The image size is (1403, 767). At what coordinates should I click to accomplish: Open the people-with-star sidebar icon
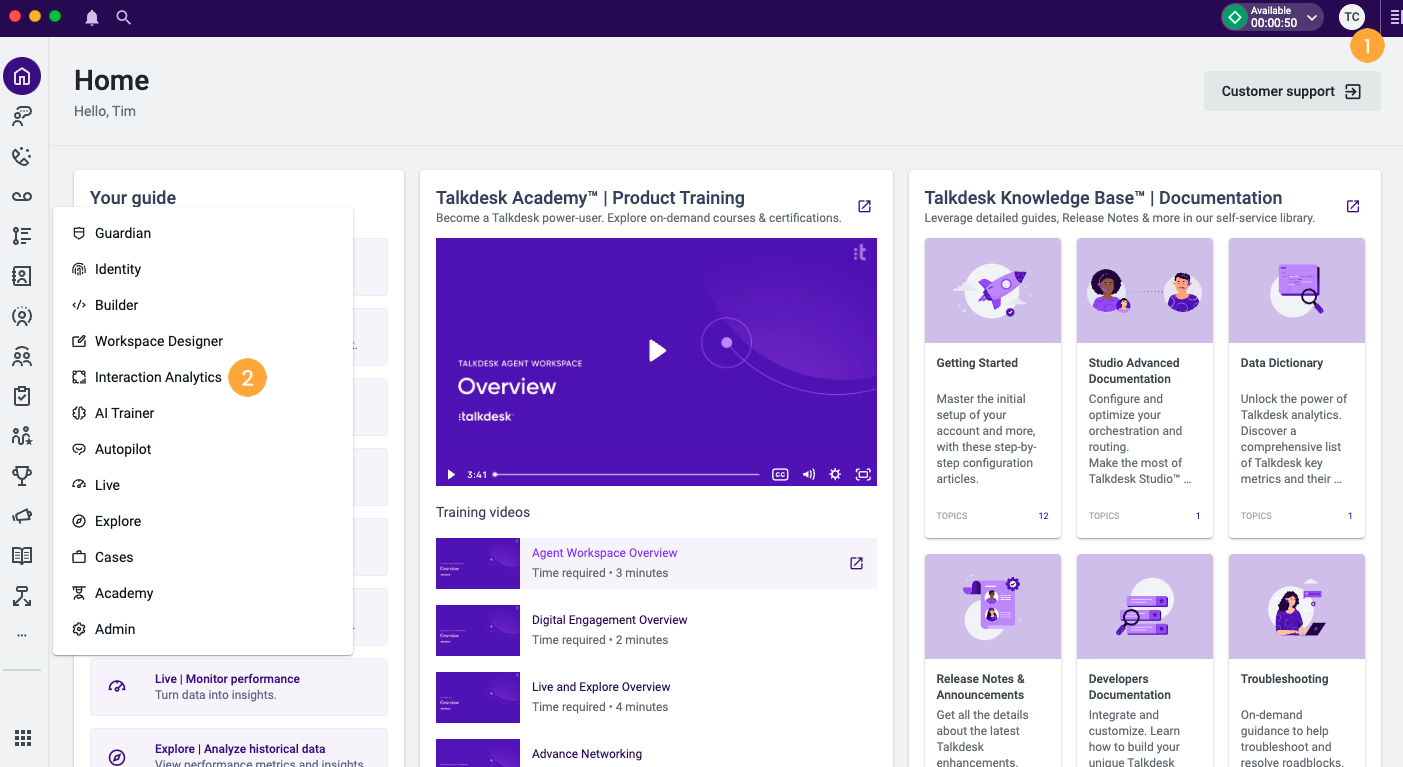tap(22, 436)
